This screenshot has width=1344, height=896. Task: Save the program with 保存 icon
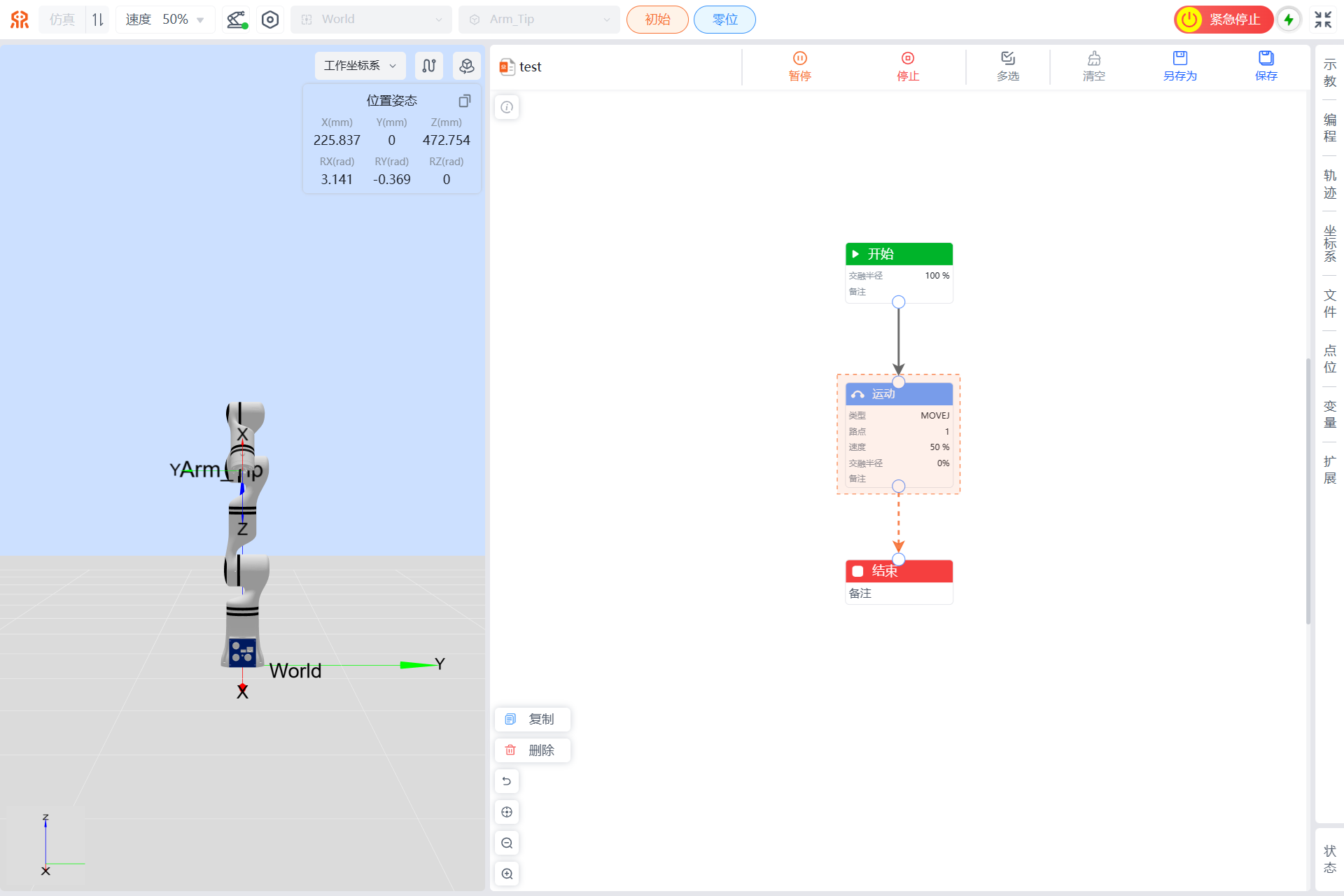tap(1266, 59)
